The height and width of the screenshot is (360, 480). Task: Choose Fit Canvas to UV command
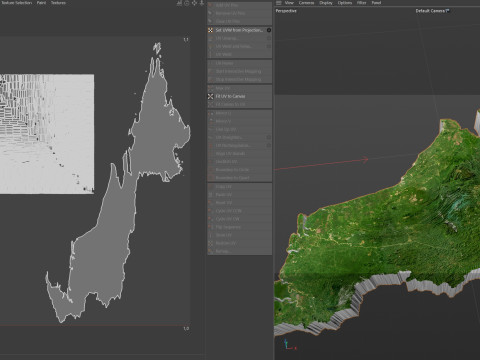[x=239, y=104]
